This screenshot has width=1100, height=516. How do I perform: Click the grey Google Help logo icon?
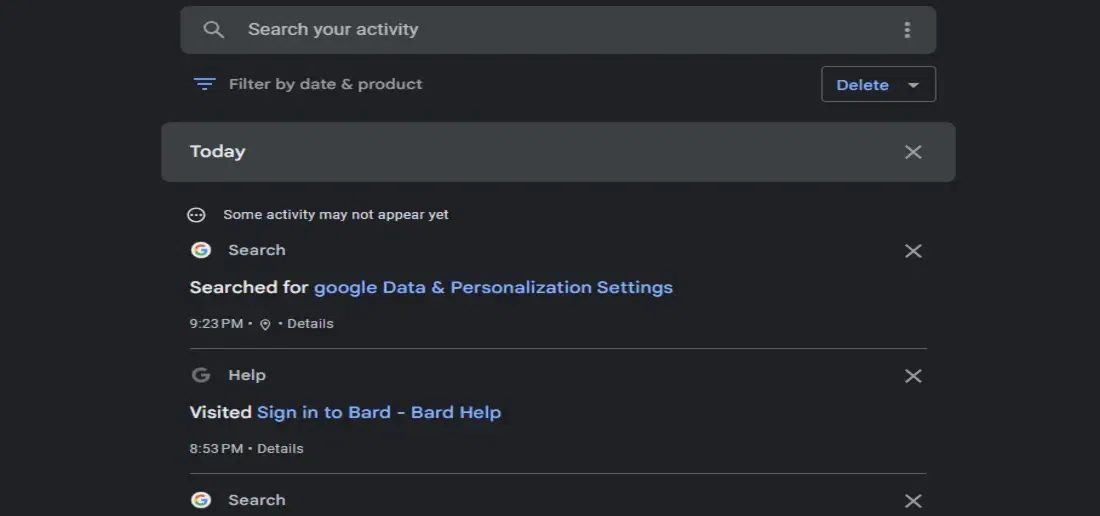(201, 375)
